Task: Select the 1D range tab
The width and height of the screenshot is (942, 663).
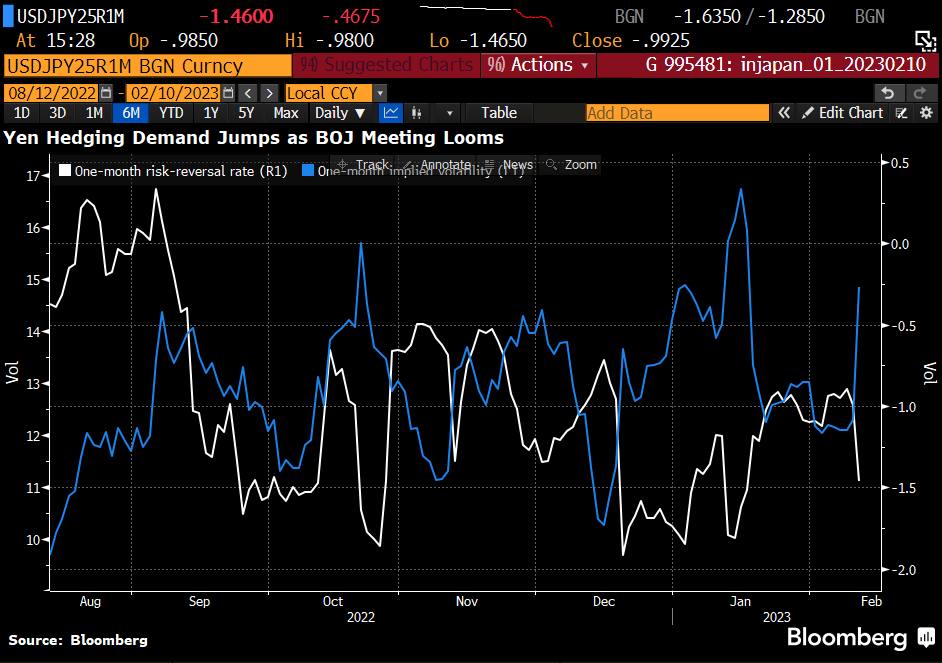Action: coord(22,113)
